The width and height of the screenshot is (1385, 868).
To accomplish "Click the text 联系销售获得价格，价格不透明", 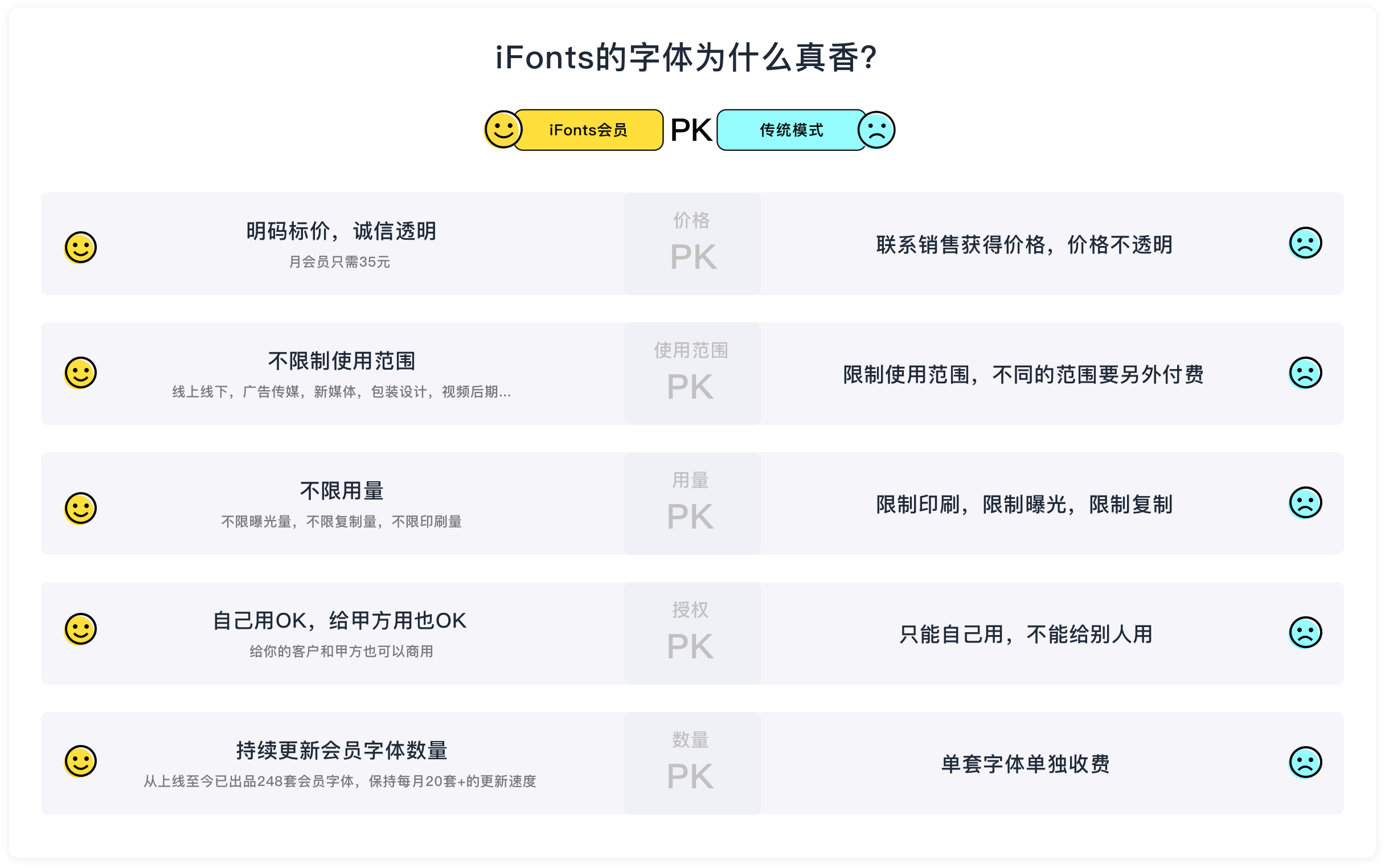I will (1024, 245).
